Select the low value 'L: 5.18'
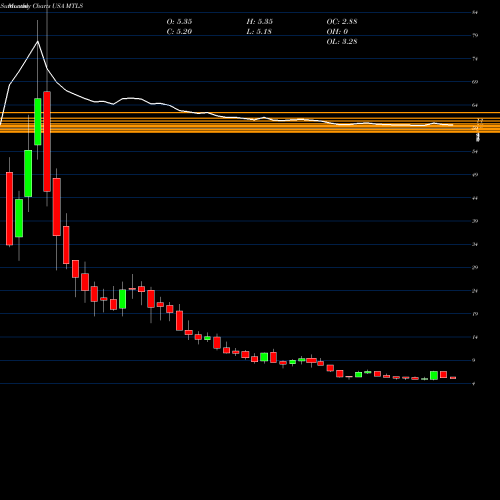The height and width of the screenshot is (500, 500). (x=259, y=32)
